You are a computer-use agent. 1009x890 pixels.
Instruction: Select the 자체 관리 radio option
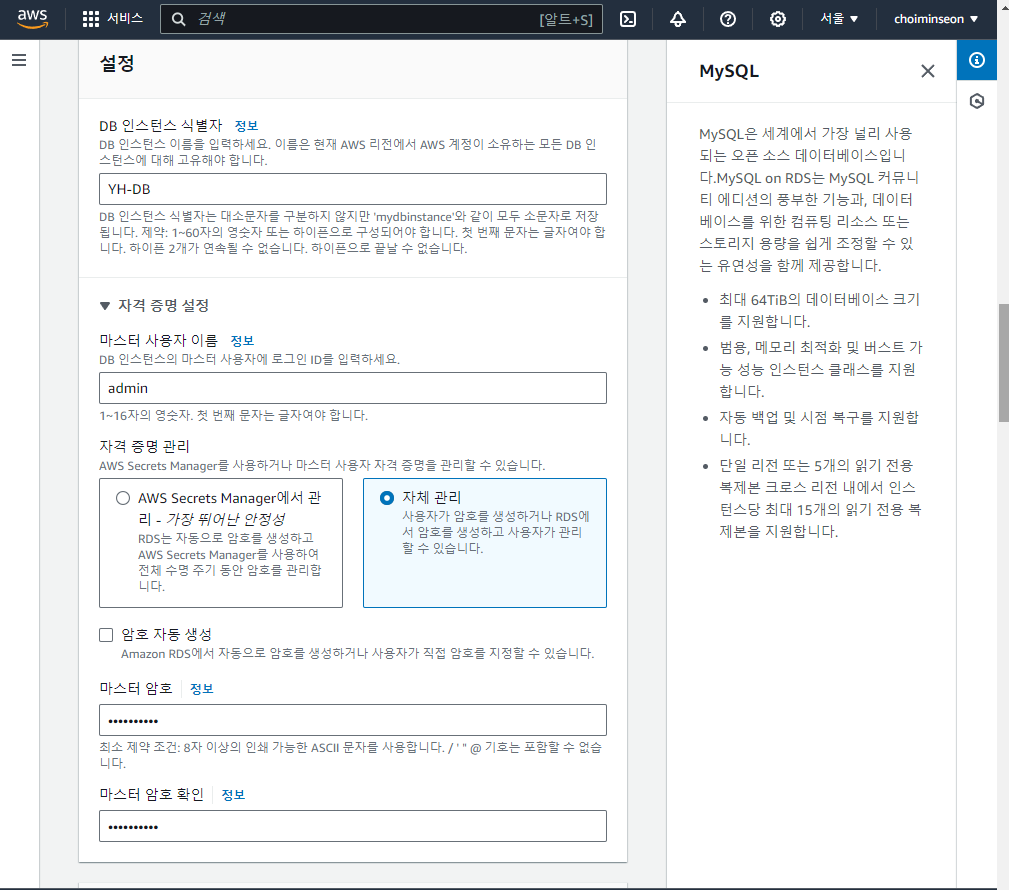[x=387, y=498]
